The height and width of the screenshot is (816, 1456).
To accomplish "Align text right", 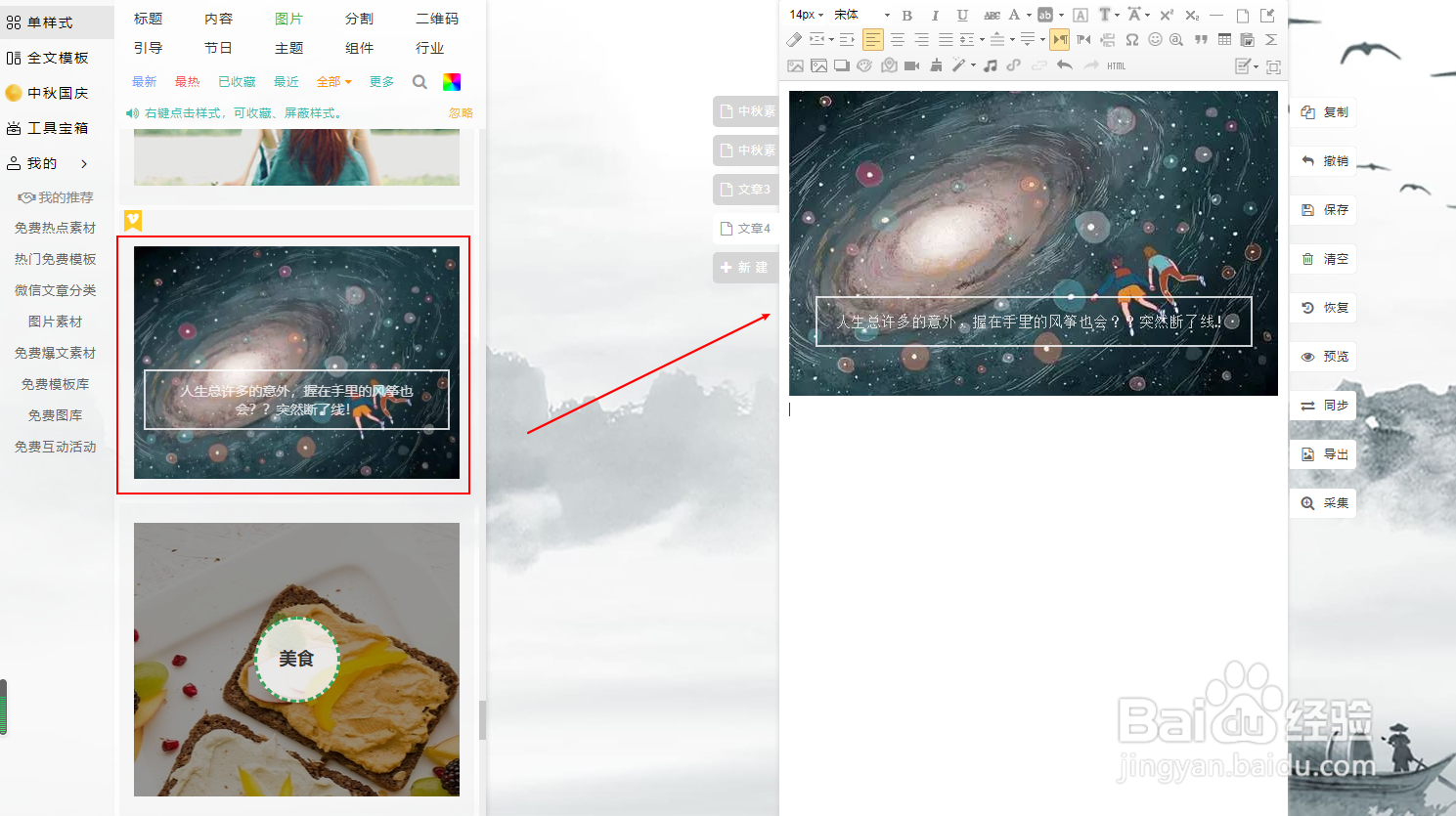I will [x=921, y=40].
